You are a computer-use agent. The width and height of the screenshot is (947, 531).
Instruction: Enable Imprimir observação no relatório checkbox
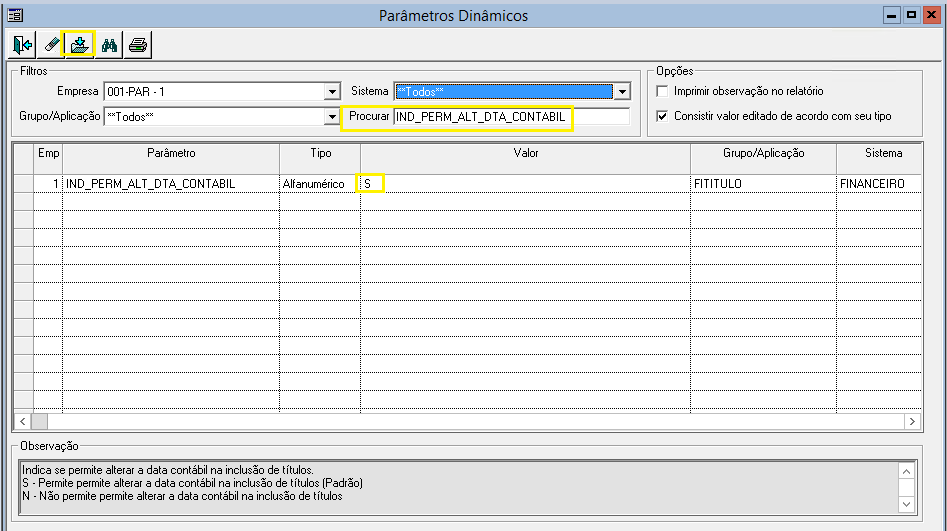663,91
